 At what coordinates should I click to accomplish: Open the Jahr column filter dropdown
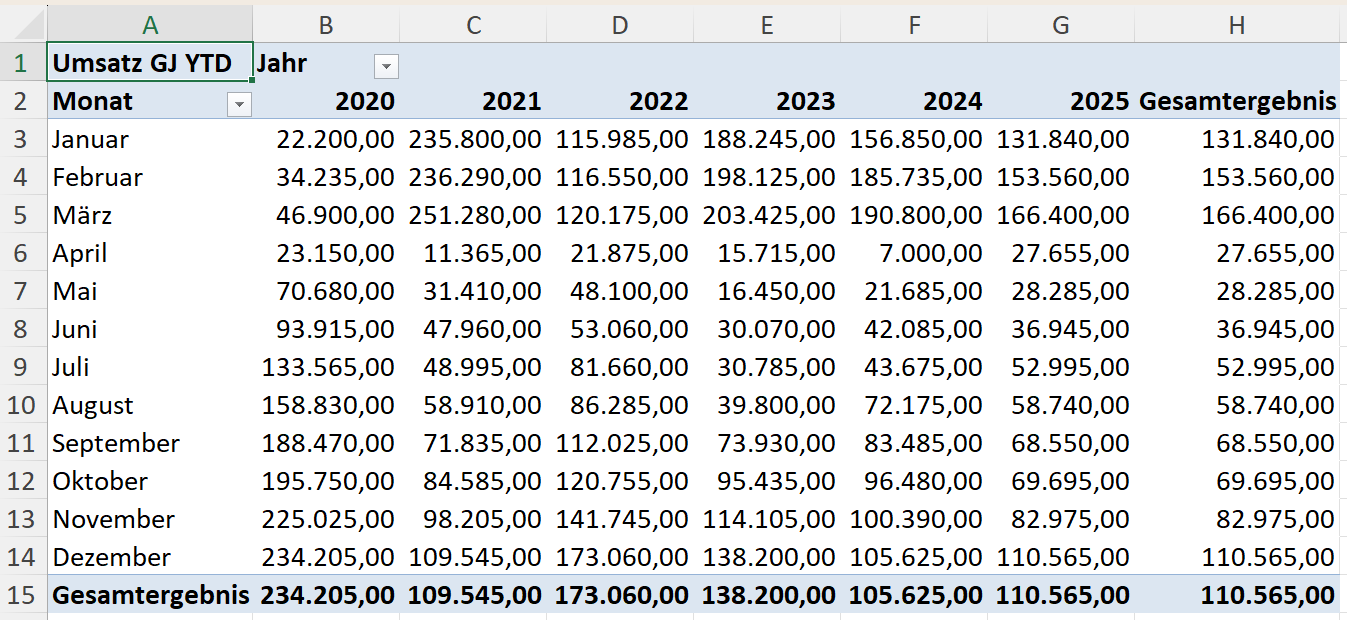pyautogui.click(x=386, y=66)
